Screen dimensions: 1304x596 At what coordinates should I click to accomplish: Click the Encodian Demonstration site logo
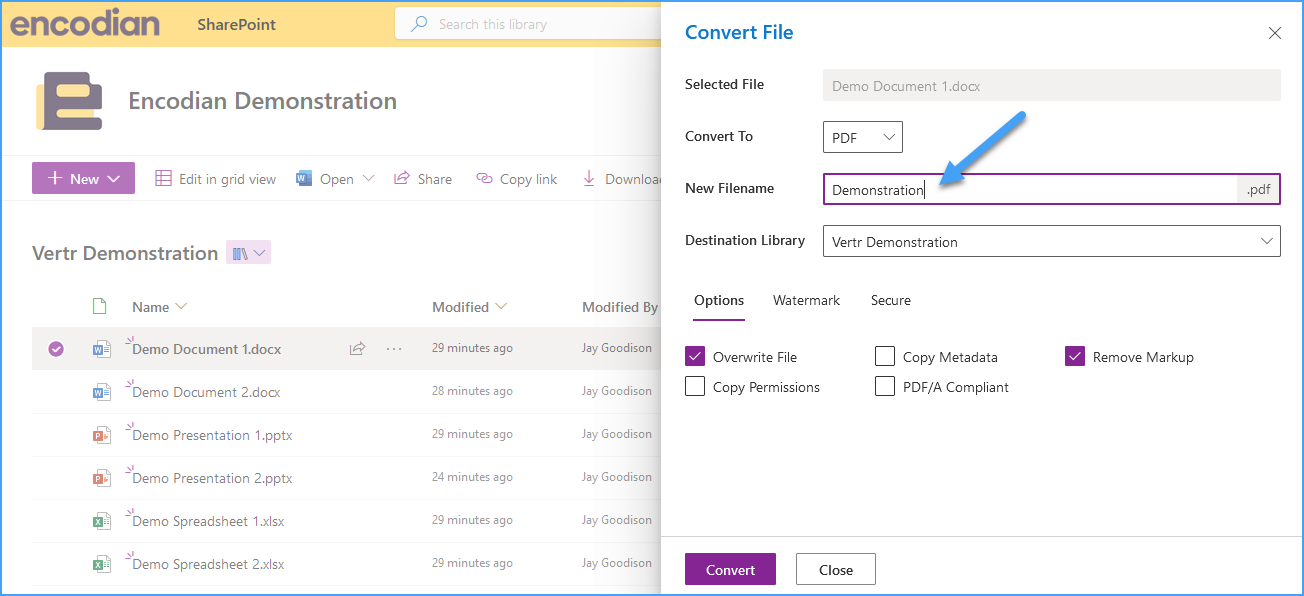[x=69, y=101]
